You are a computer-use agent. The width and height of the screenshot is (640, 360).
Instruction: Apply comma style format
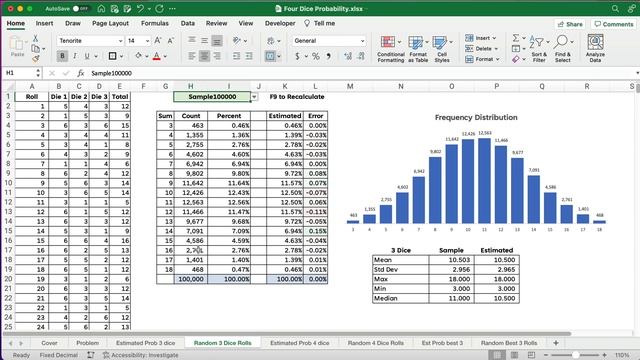tap(329, 56)
